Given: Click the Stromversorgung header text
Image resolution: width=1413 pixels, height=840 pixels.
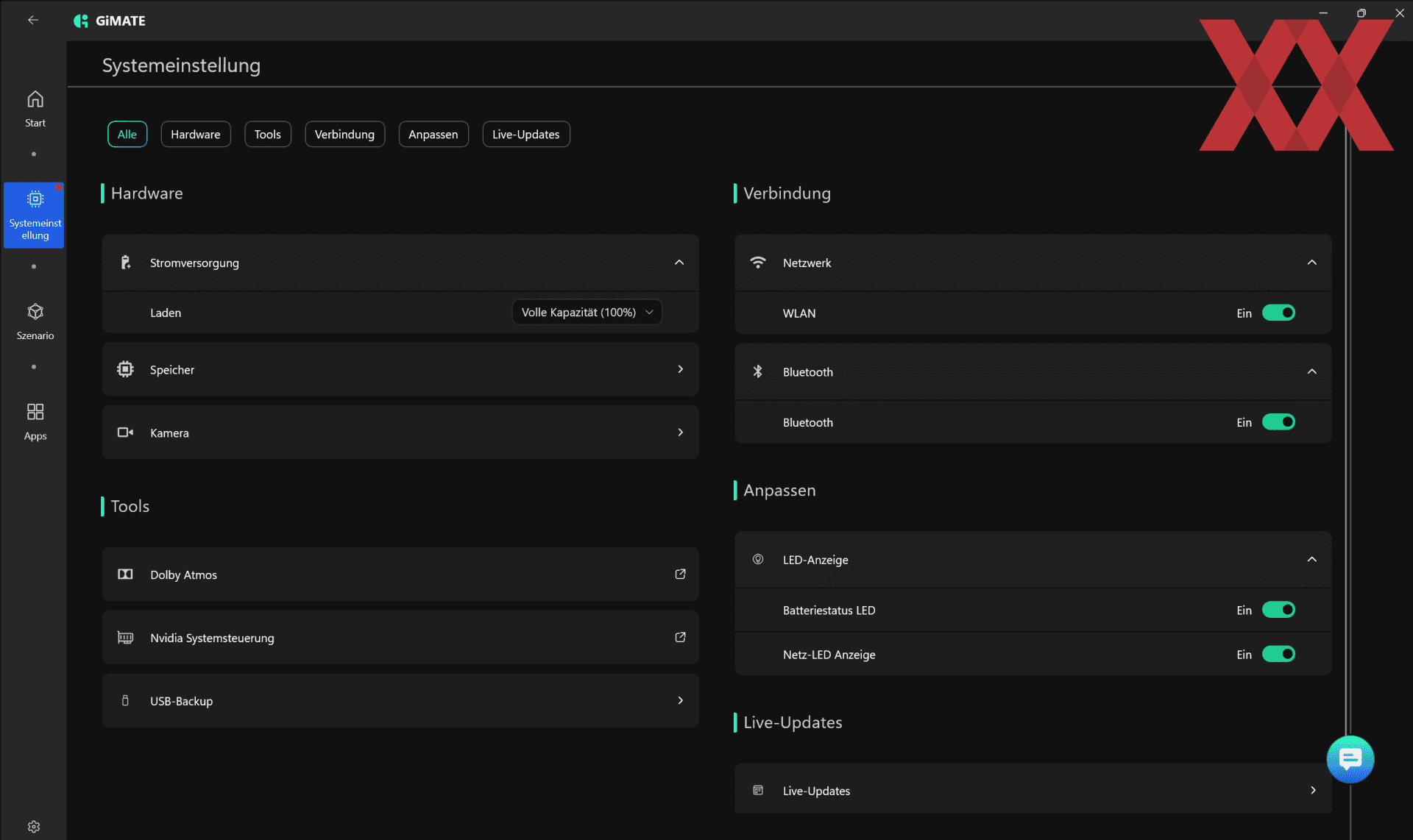Looking at the screenshot, I should point(194,263).
